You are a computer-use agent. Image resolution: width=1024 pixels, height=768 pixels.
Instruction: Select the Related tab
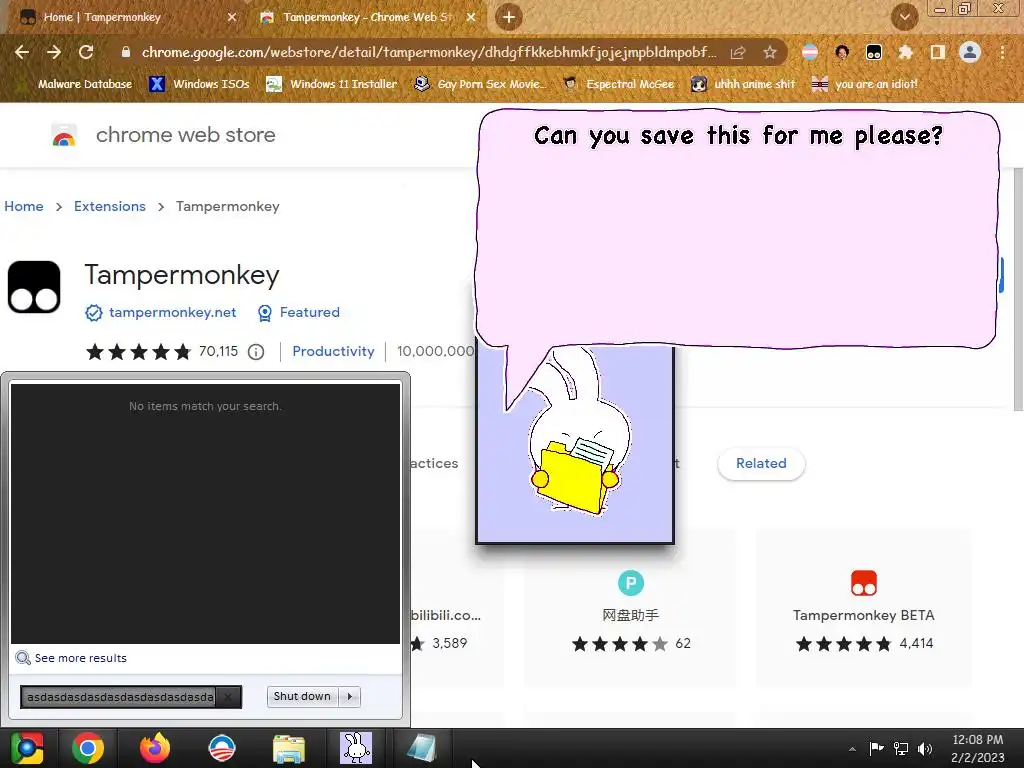tap(761, 464)
